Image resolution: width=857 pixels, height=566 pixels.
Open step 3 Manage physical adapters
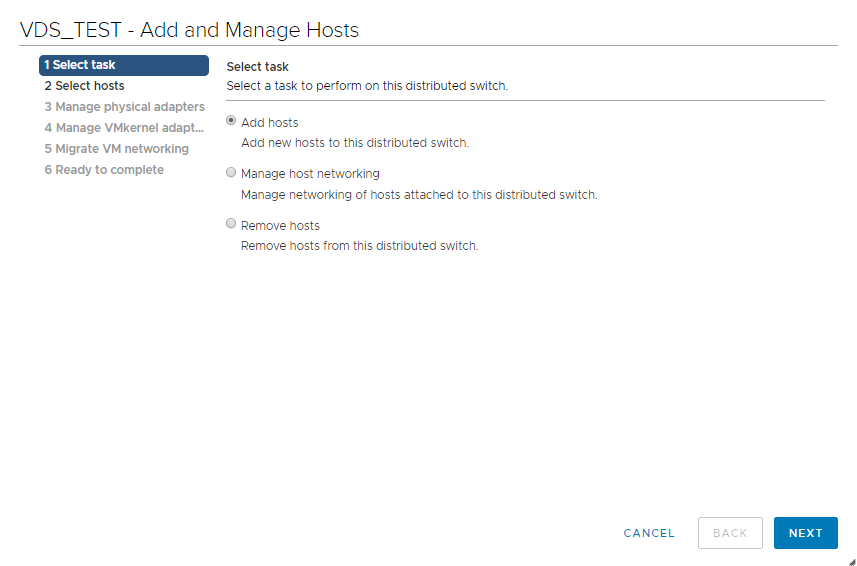point(125,107)
